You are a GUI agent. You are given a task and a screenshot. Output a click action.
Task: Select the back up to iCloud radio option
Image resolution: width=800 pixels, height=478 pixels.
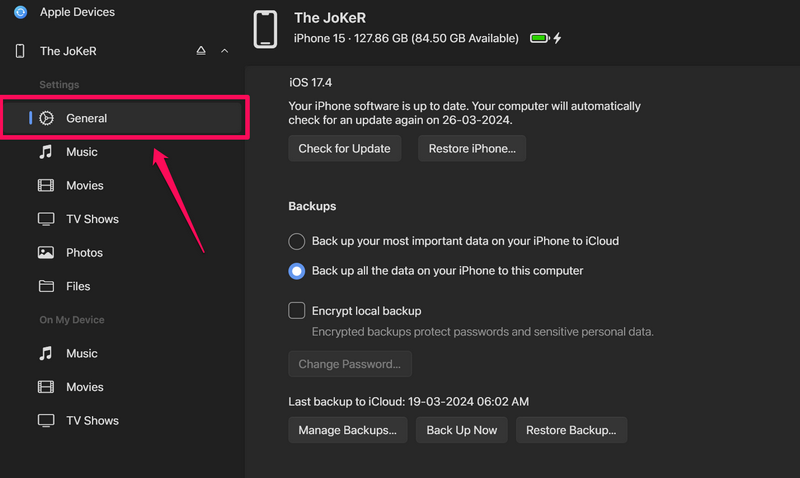297,241
